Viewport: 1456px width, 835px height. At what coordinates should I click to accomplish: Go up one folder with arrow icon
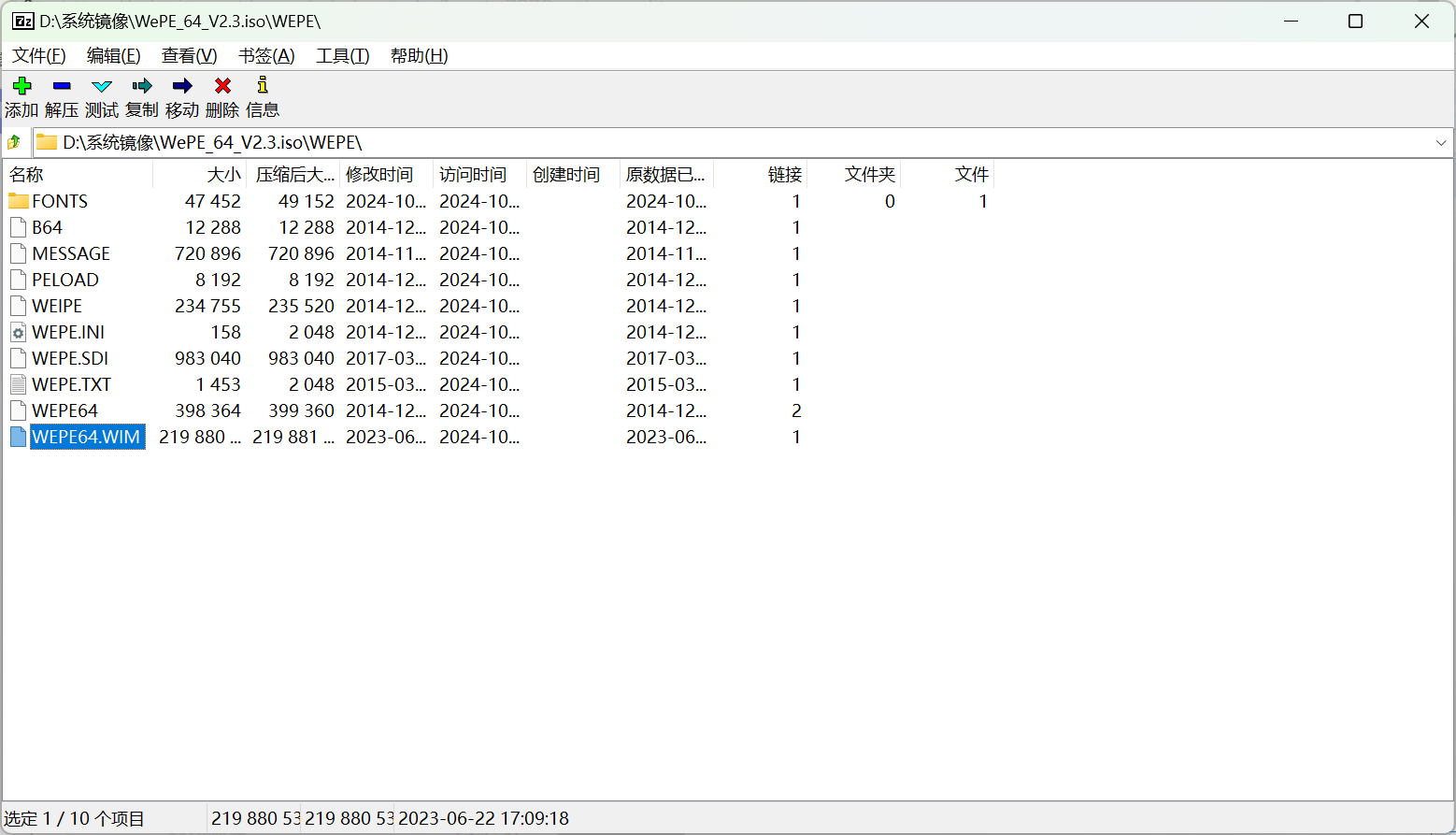pos(14,142)
